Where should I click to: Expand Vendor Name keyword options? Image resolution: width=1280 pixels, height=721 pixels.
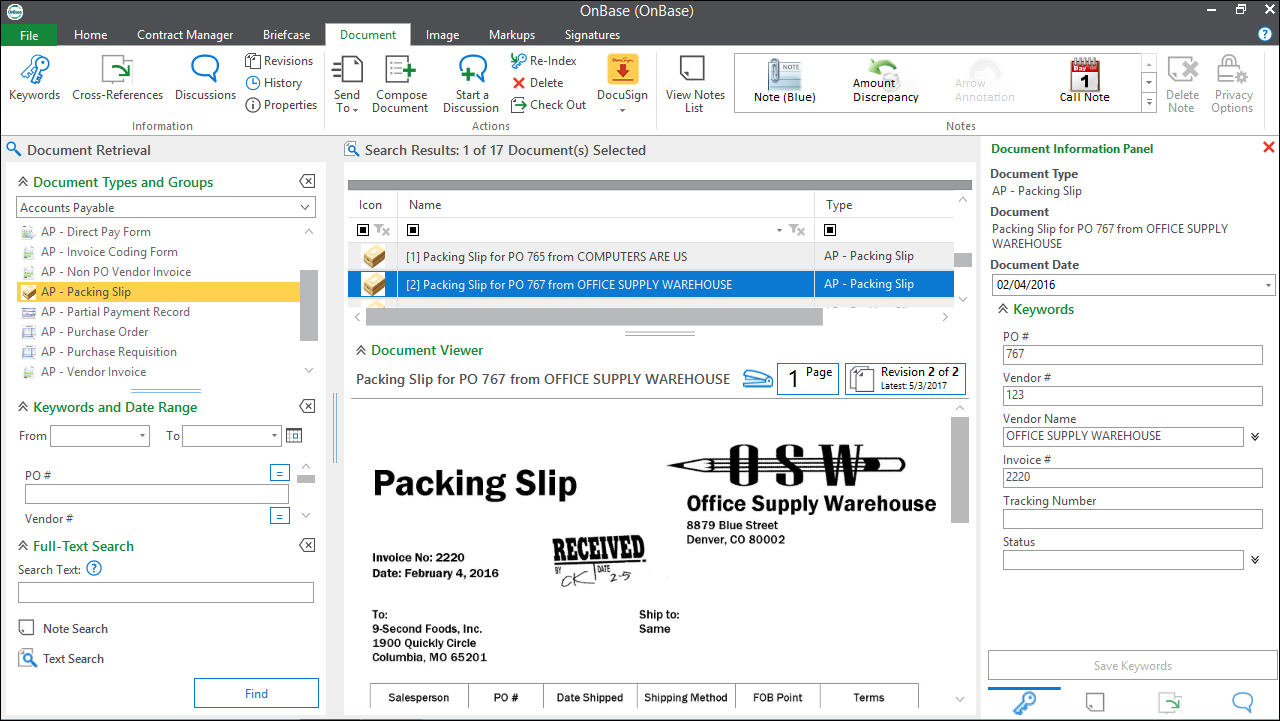(1255, 437)
